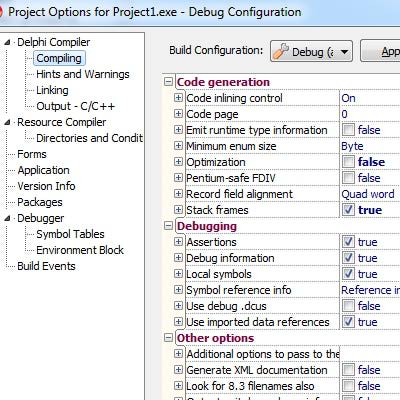Select Forms in the tree
The image size is (400, 400).
pyautogui.click(x=32, y=154)
